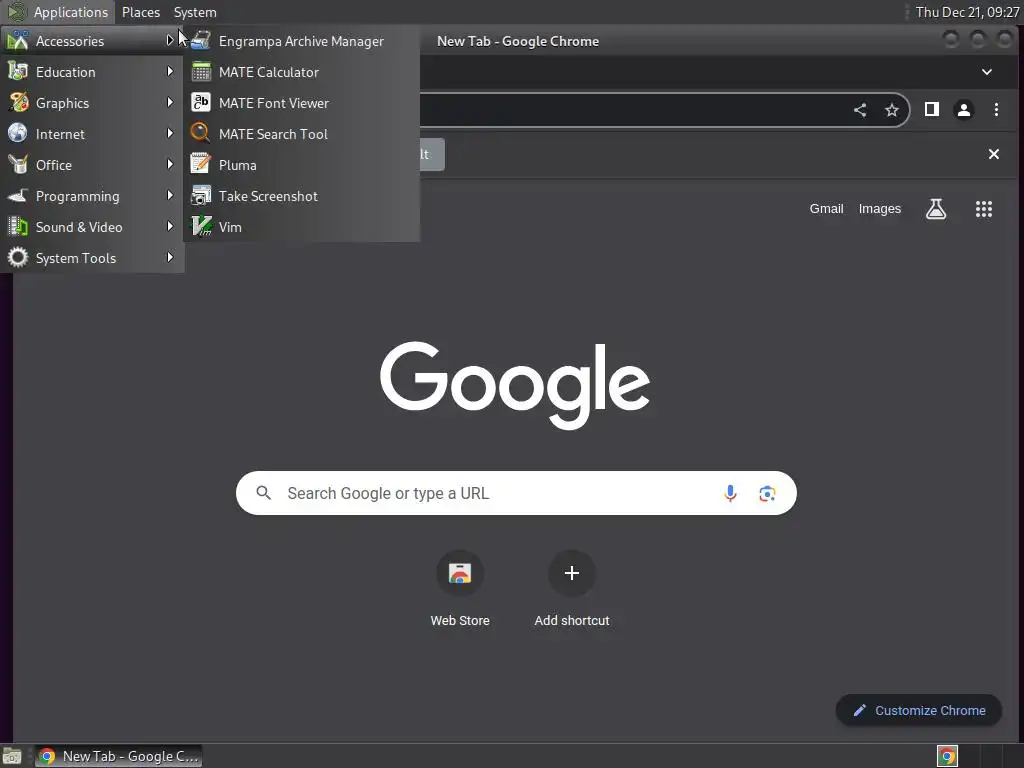Screen dimensions: 1024x768
Task: Click the Programming category icon
Action: click(18, 196)
